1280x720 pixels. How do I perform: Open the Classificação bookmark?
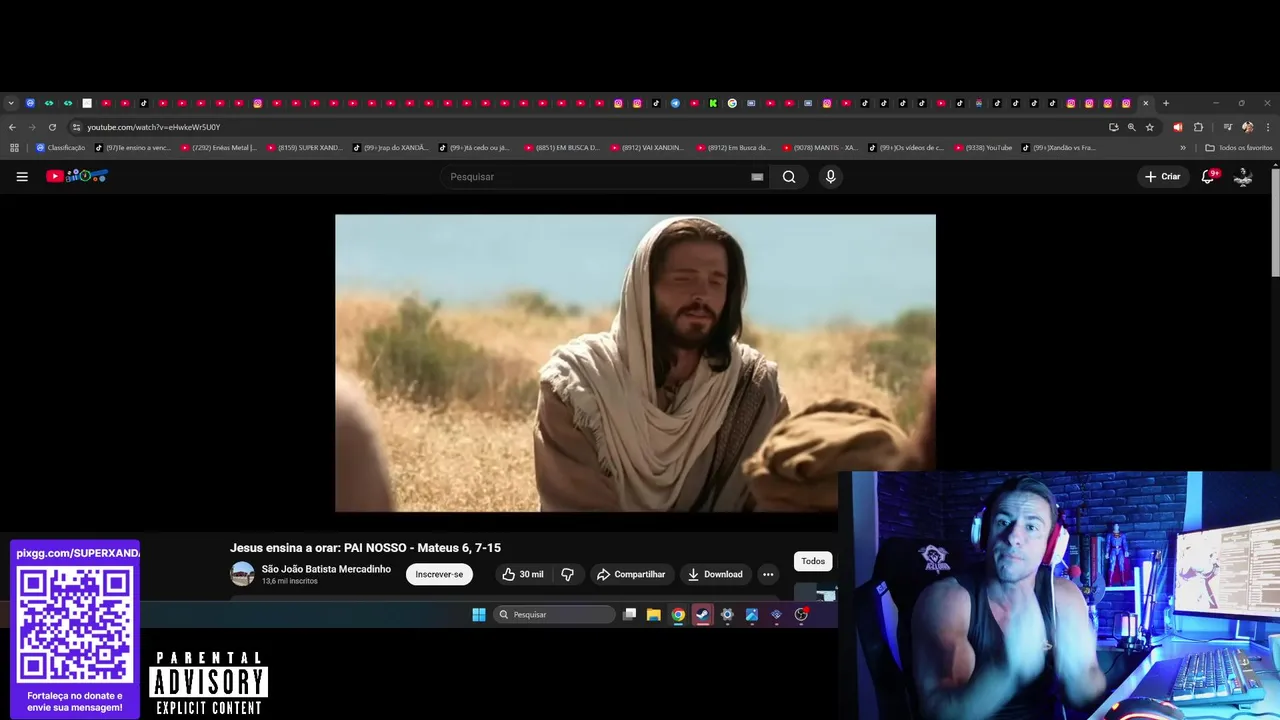pyautogui.click(x=61, y=147)
